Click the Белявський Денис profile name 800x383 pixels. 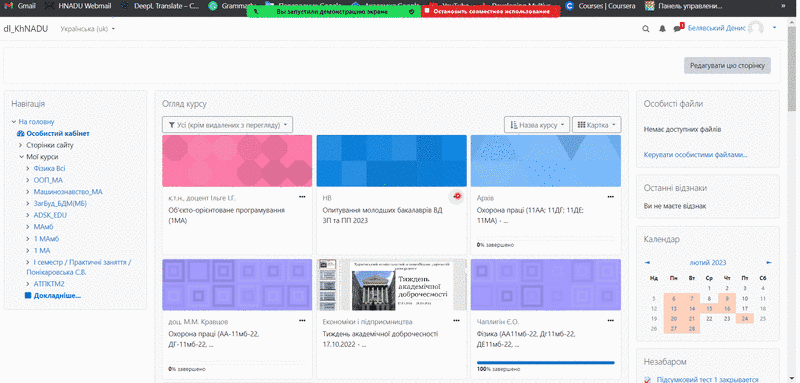coord(716,29)
